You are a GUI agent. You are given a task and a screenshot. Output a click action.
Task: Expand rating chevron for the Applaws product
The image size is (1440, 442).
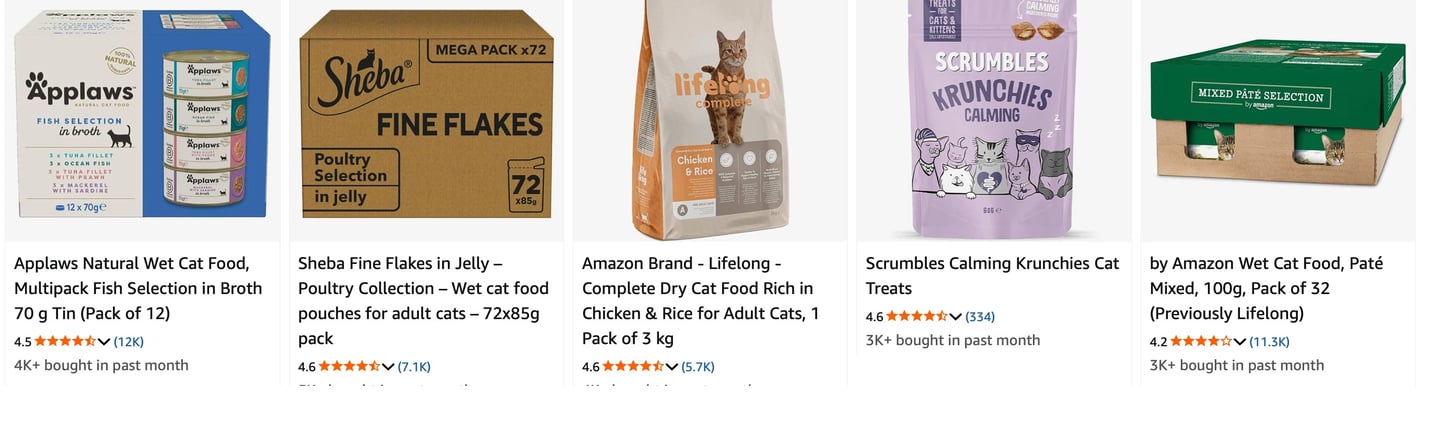104,342
